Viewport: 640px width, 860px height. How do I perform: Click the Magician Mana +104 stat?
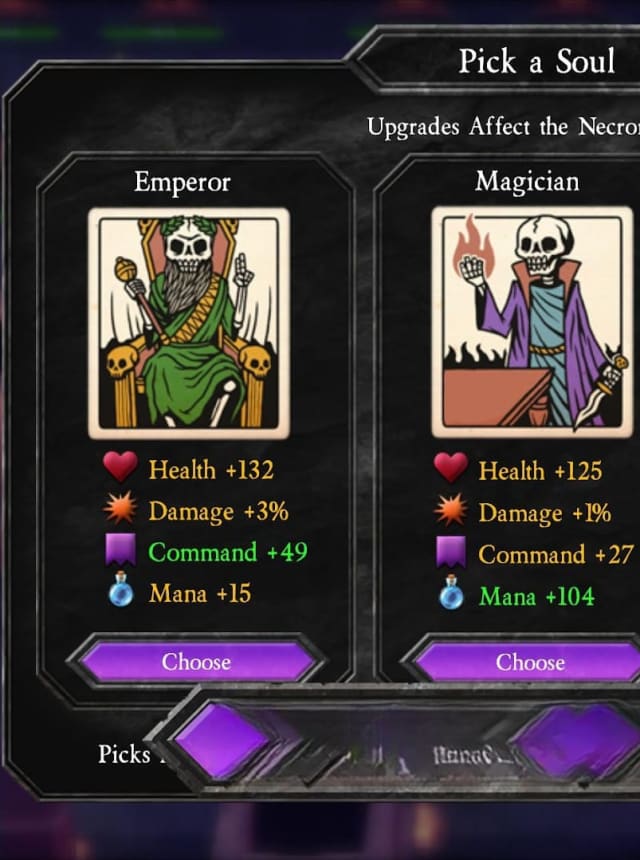click(x=537, y=596)
